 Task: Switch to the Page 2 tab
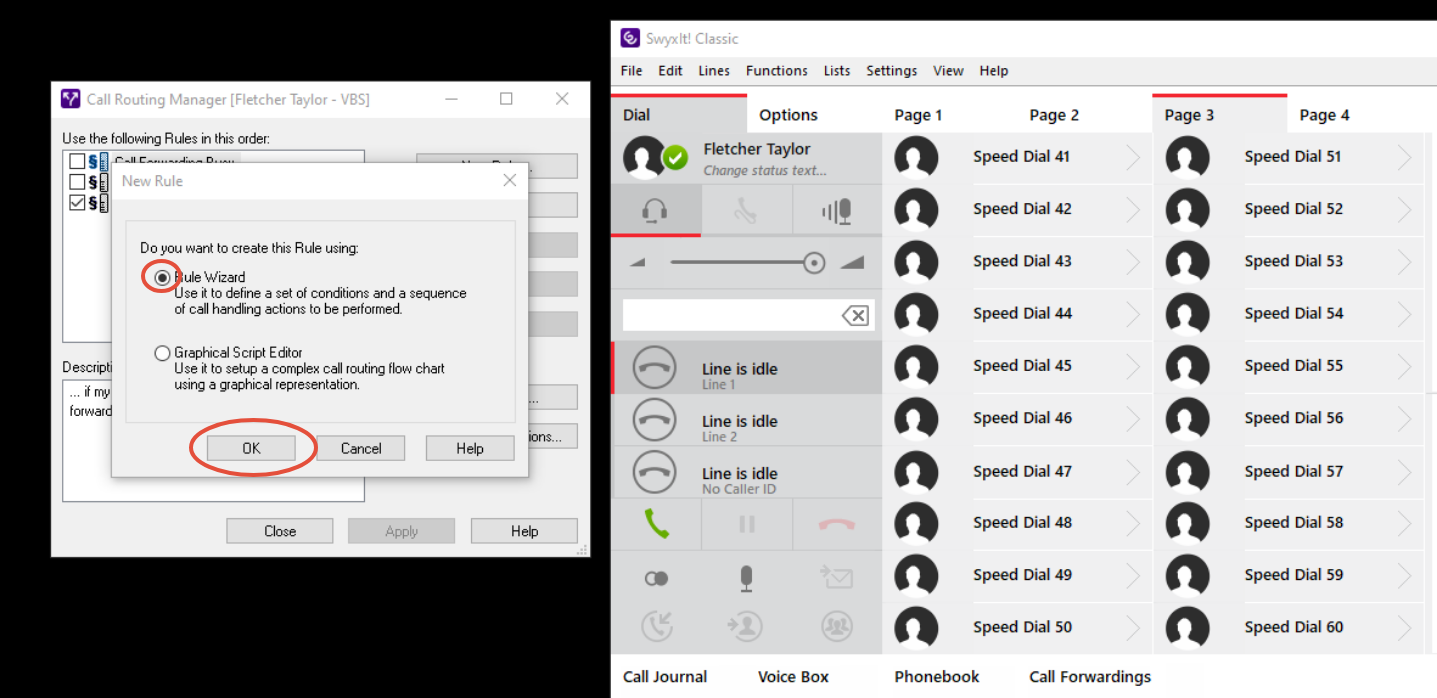click(1054, 115)
